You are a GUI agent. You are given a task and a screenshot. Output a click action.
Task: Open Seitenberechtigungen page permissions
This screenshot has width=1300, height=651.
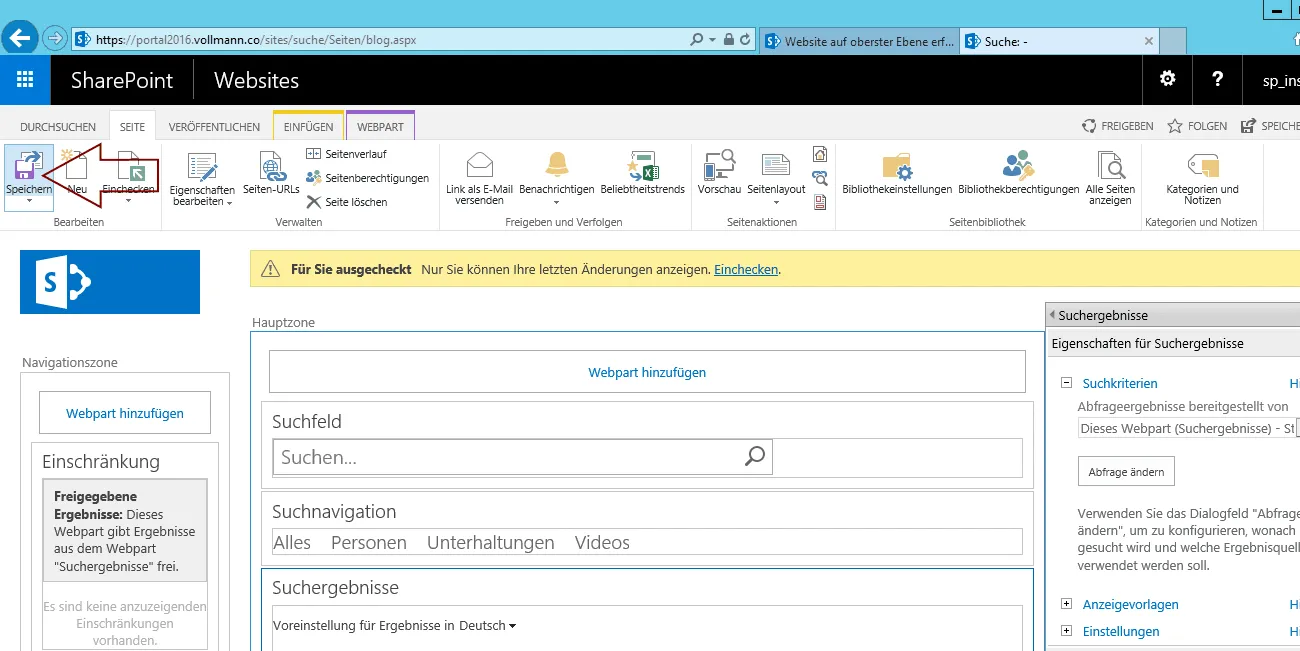point(367,178)
